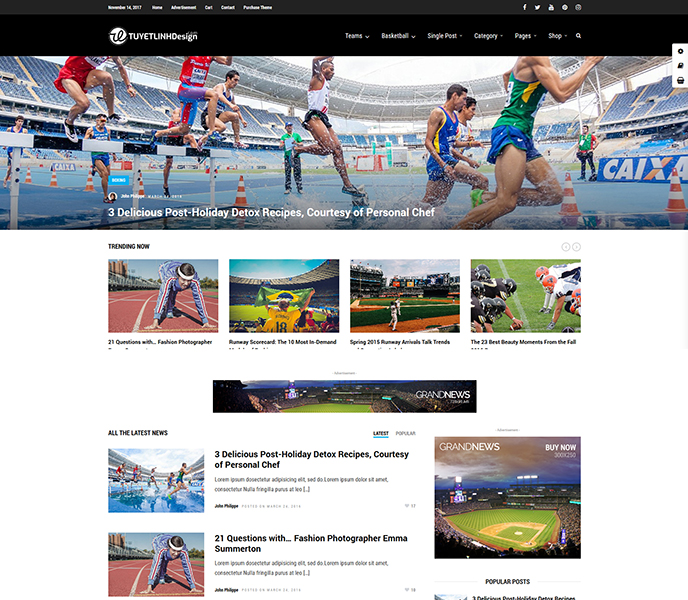Click the Trending Now heading
This screenshot has height=600, width=688.
pos(129,247)
